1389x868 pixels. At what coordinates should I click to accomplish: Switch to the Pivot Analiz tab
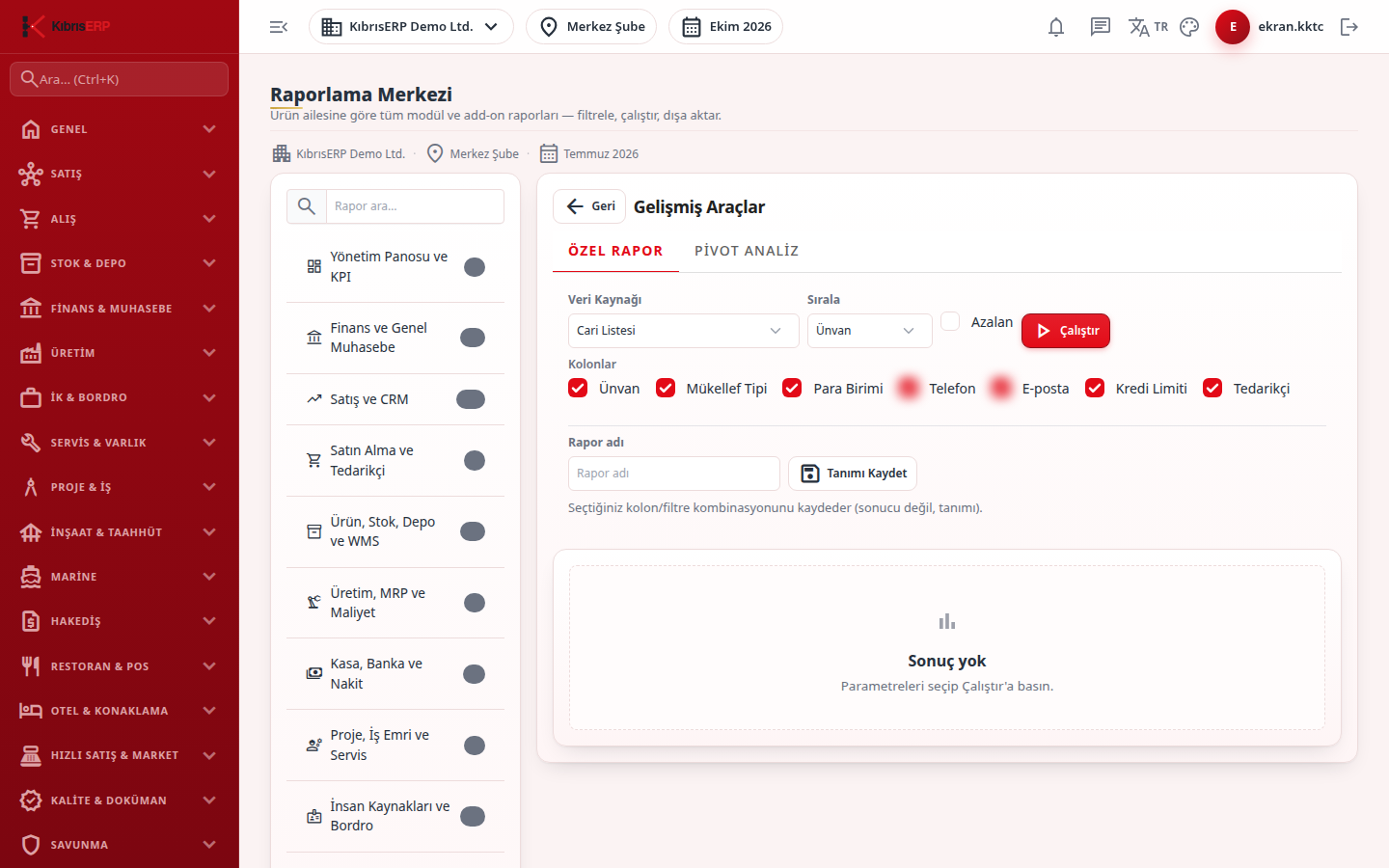coord(747,251)
